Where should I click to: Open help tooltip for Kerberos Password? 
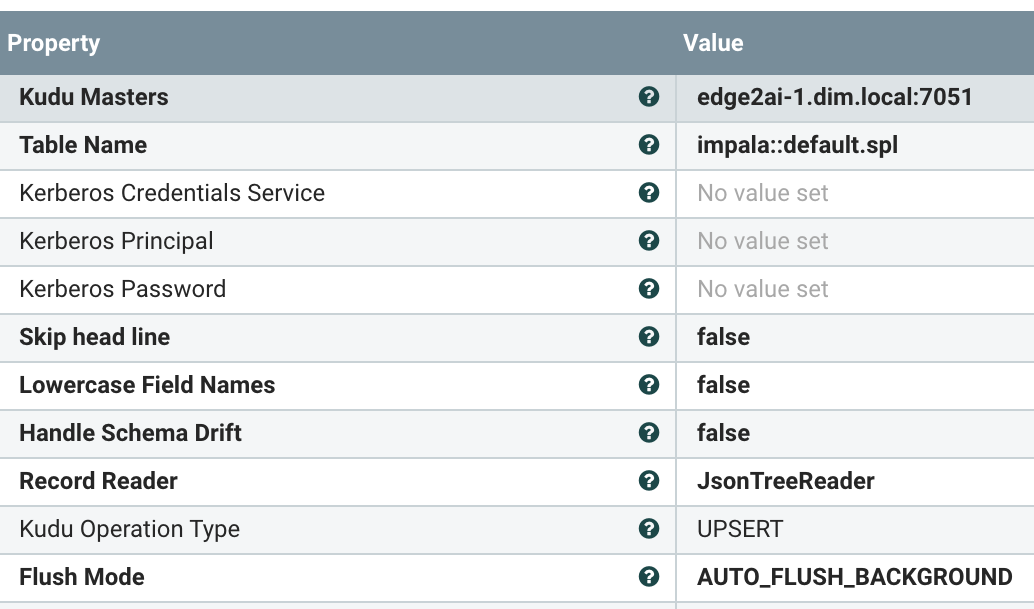click(x=649, y=289)
